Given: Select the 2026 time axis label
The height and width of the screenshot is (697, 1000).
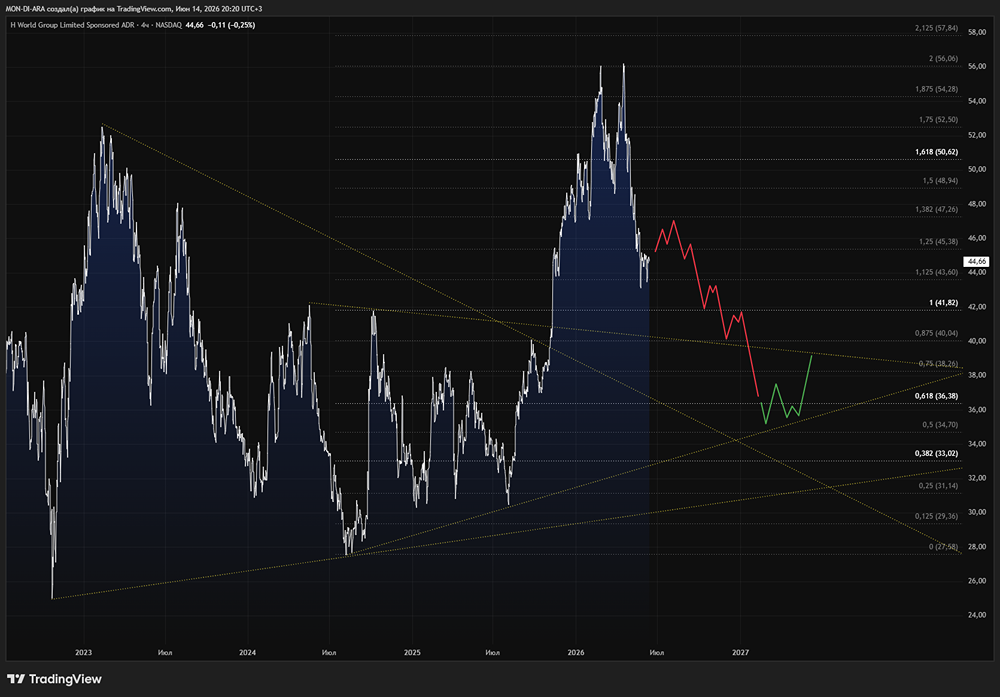Looking at the screenshot, I should click(576, 652).
